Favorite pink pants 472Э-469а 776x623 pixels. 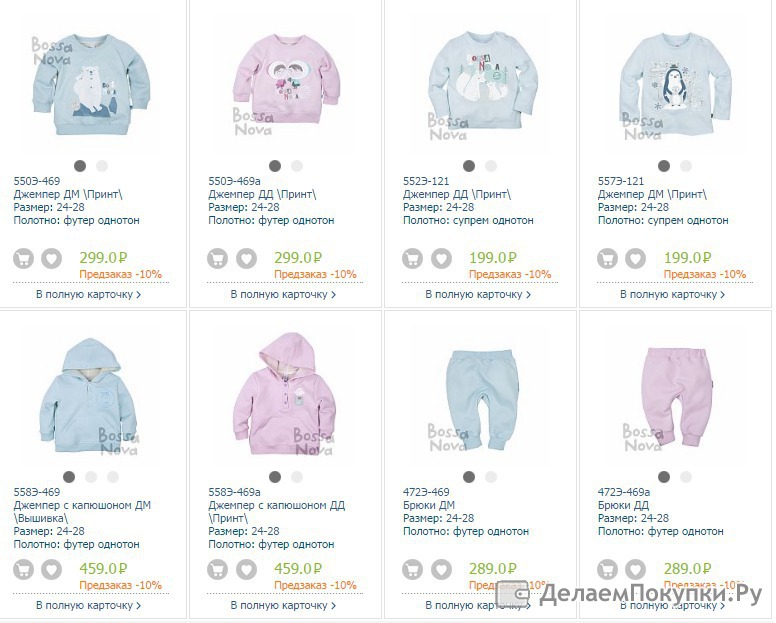(635, 570)
